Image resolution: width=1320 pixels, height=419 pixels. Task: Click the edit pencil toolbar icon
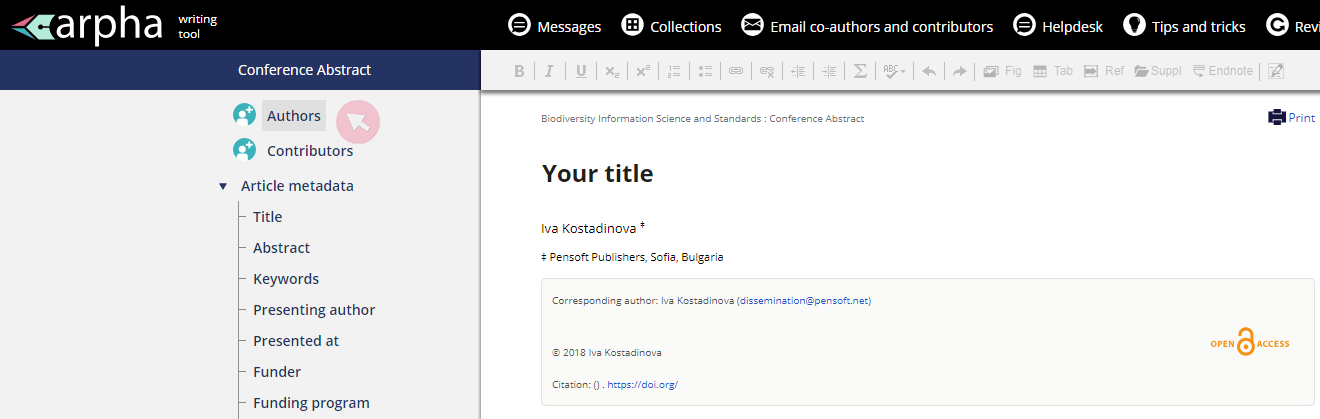[1276, 71]
